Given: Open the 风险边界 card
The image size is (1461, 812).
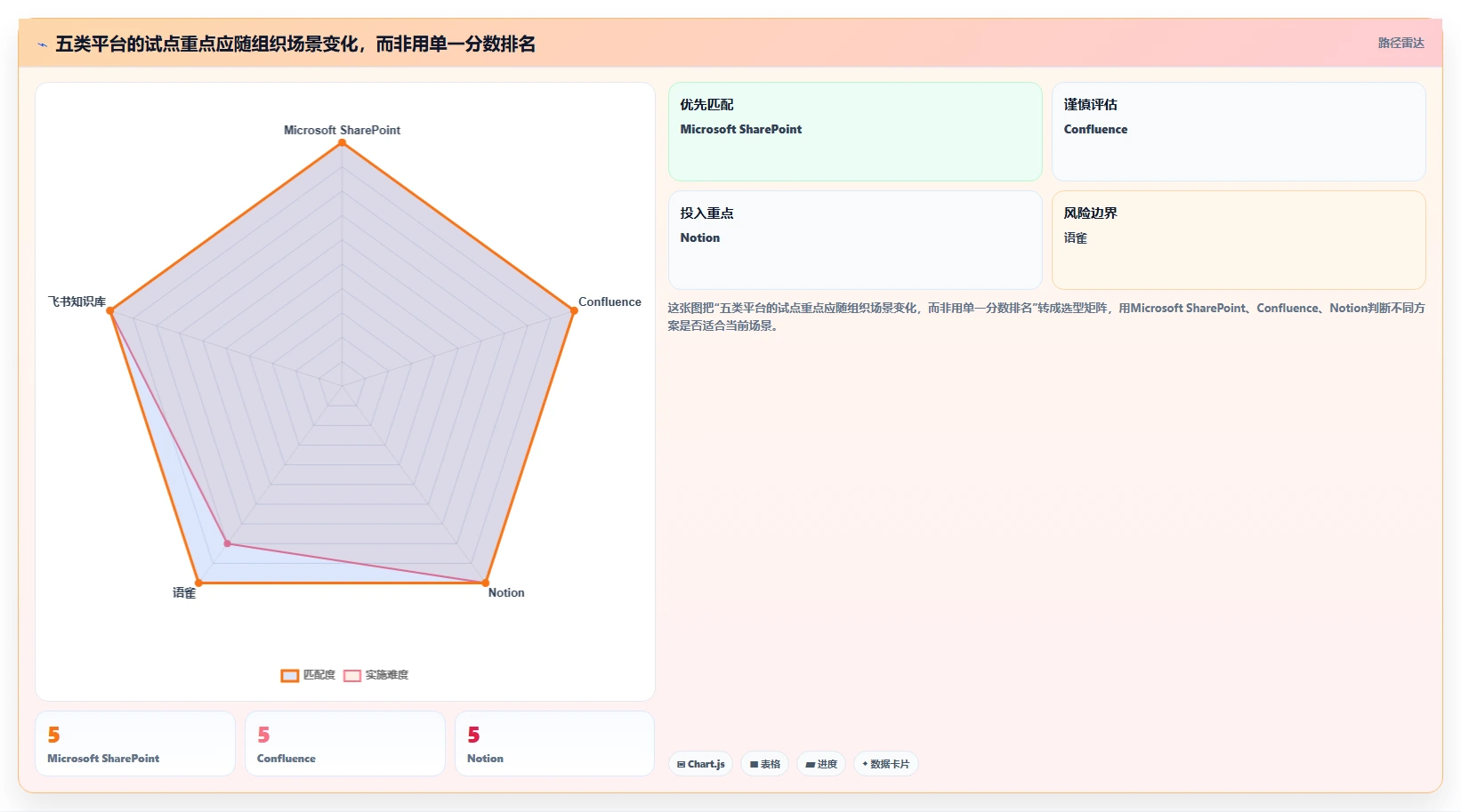Looking at the screenshot, I should (x=1239, y=240).
